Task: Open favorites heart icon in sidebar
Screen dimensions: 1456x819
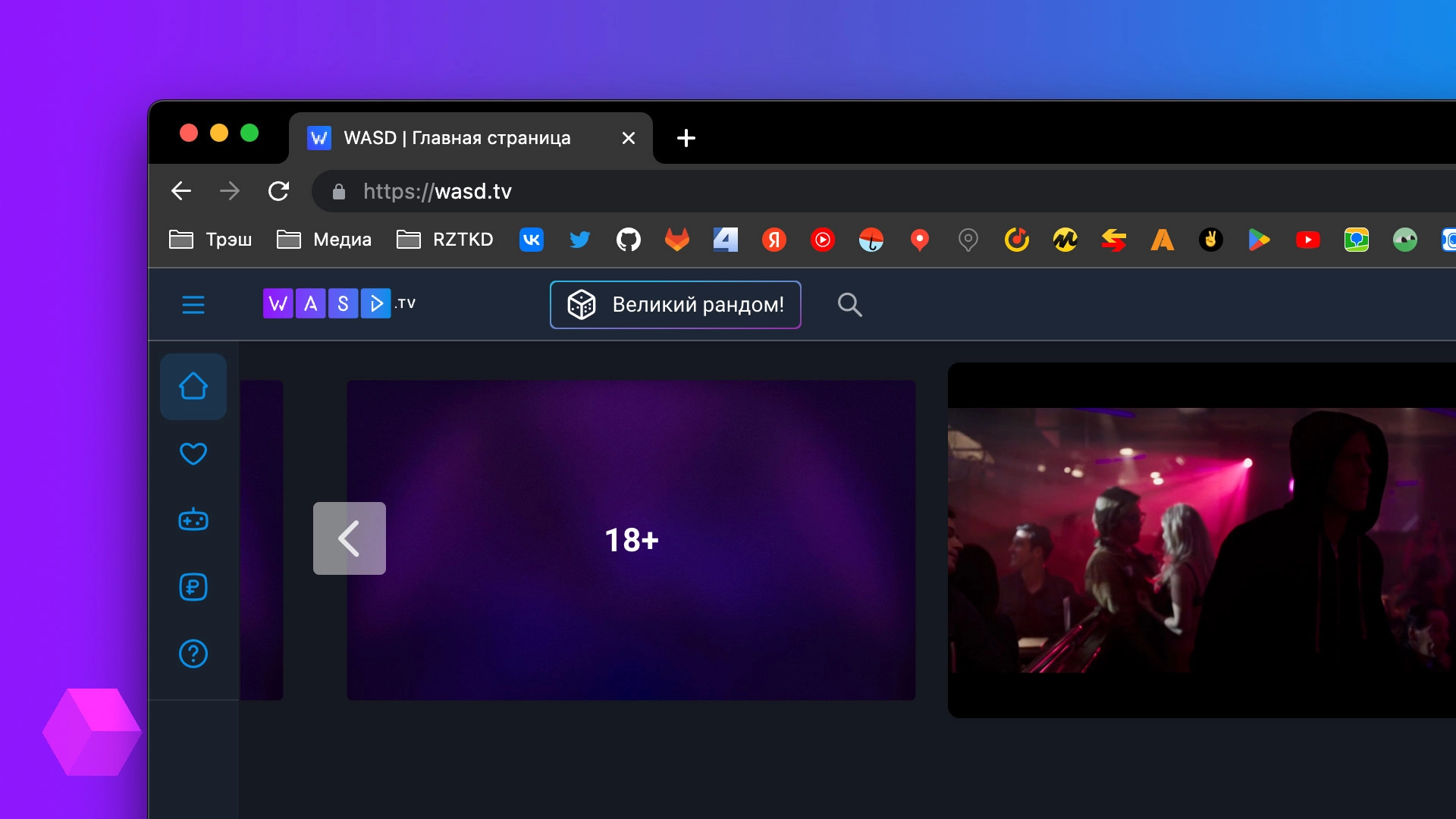Action: coord(193,453)
